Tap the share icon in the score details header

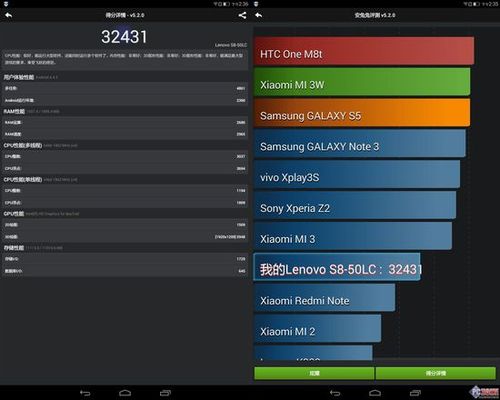[242, 15]
